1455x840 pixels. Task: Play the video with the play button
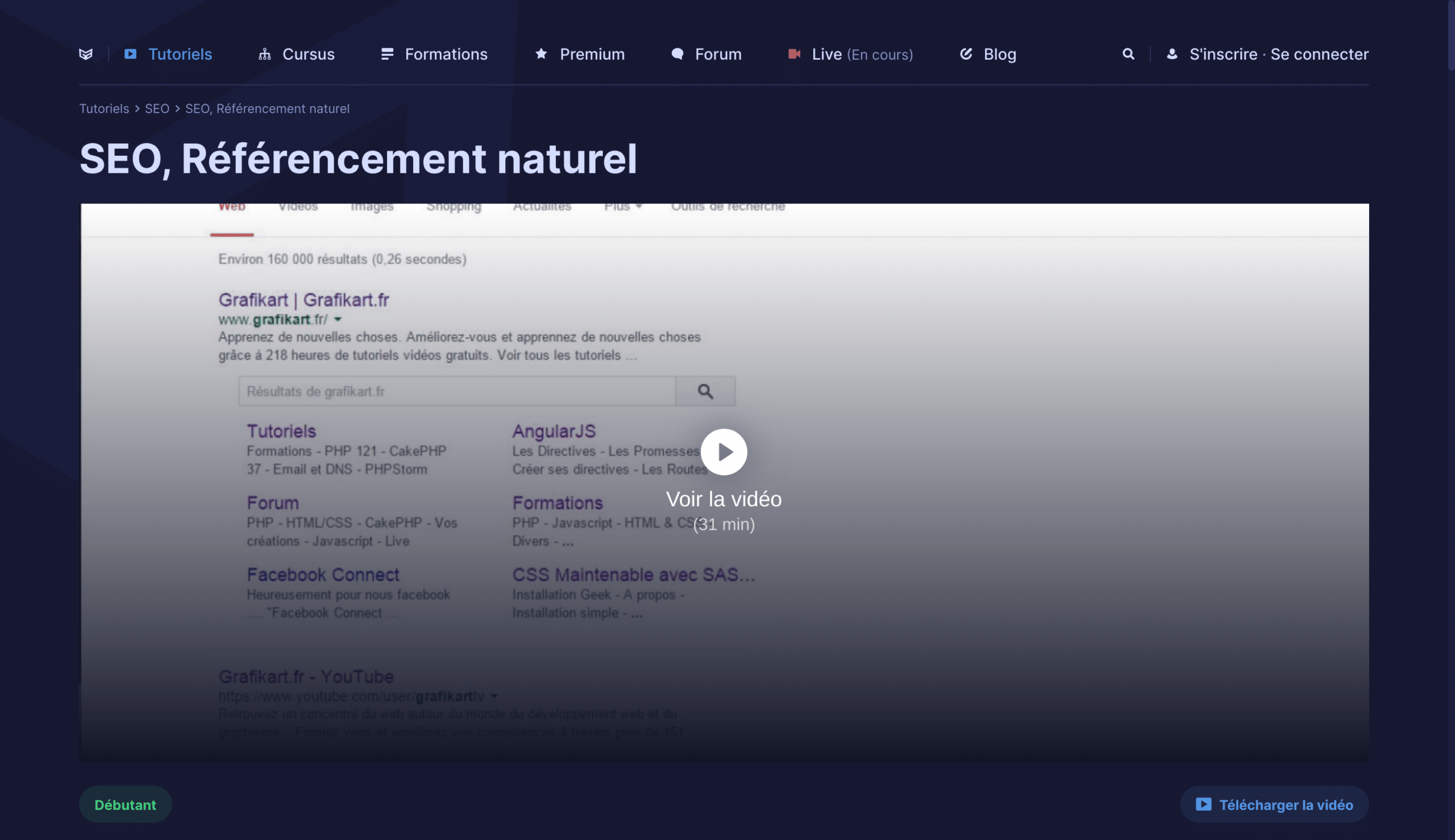(724, 452)
